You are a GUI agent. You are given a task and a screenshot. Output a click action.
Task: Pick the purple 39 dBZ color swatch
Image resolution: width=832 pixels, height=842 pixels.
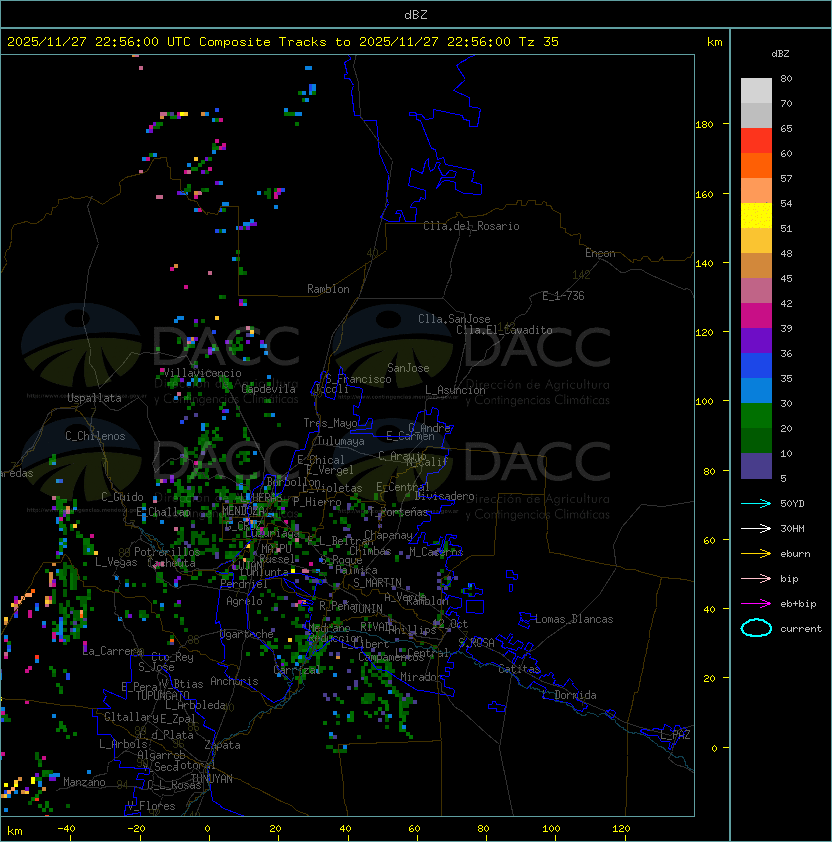[756, 340]
